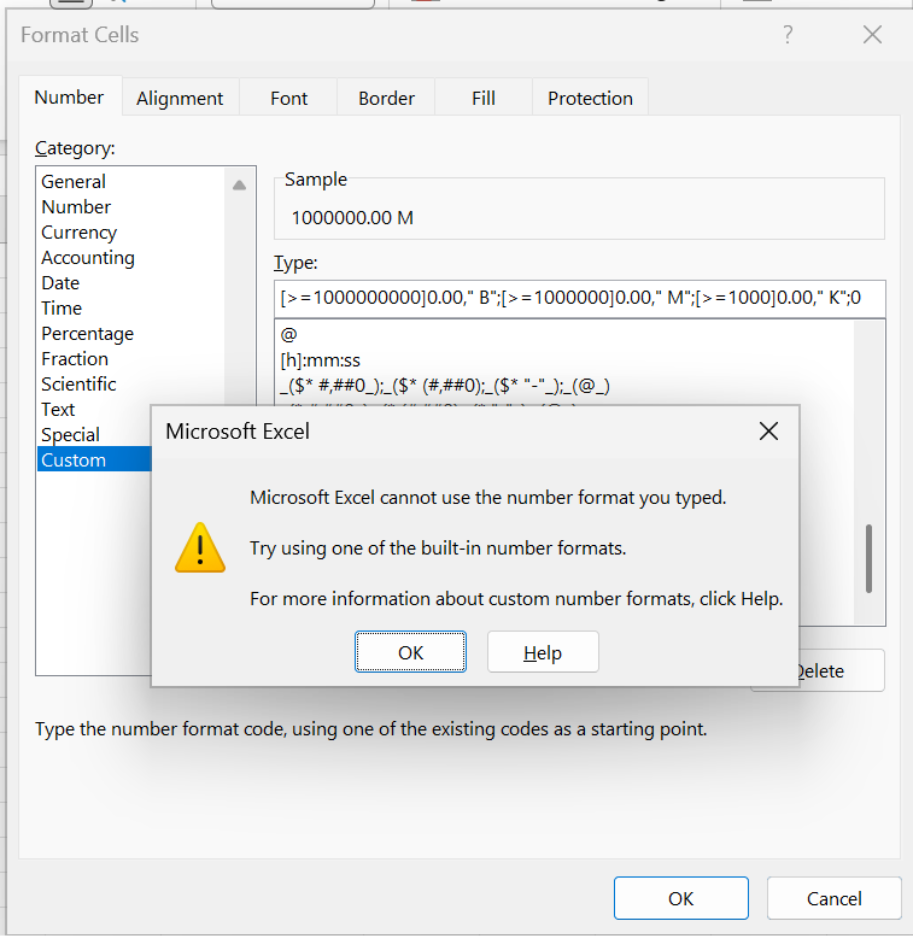Close the Format Cells dialog window
The height and width of the screenshot is (936, 913).
(x=872, y=35)
